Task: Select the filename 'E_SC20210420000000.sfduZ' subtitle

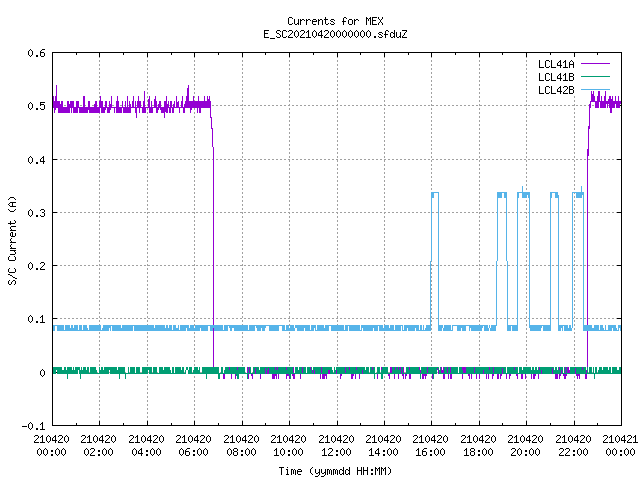Action: [335, 34]
